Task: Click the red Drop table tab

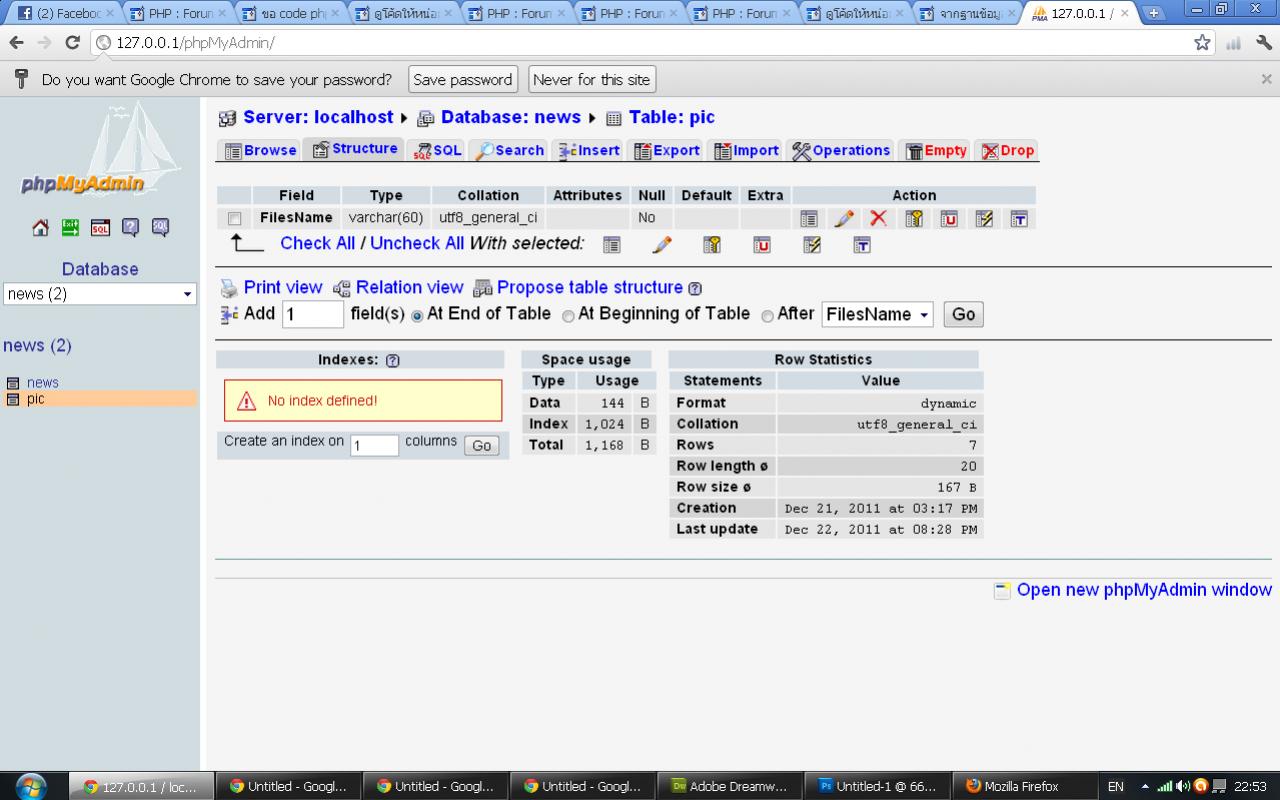Action: click(x=1007, y=150)
